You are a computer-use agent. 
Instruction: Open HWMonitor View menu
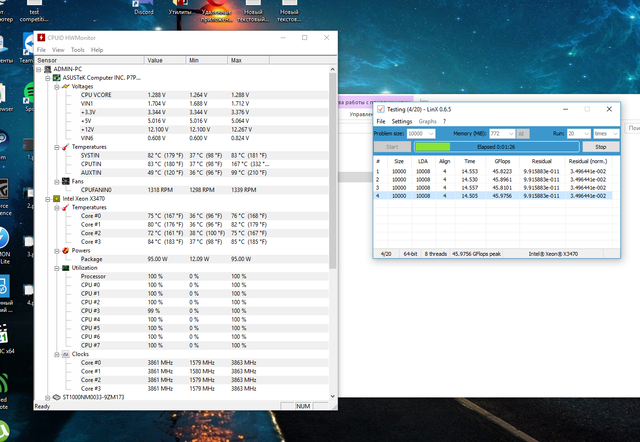[58, 50]
